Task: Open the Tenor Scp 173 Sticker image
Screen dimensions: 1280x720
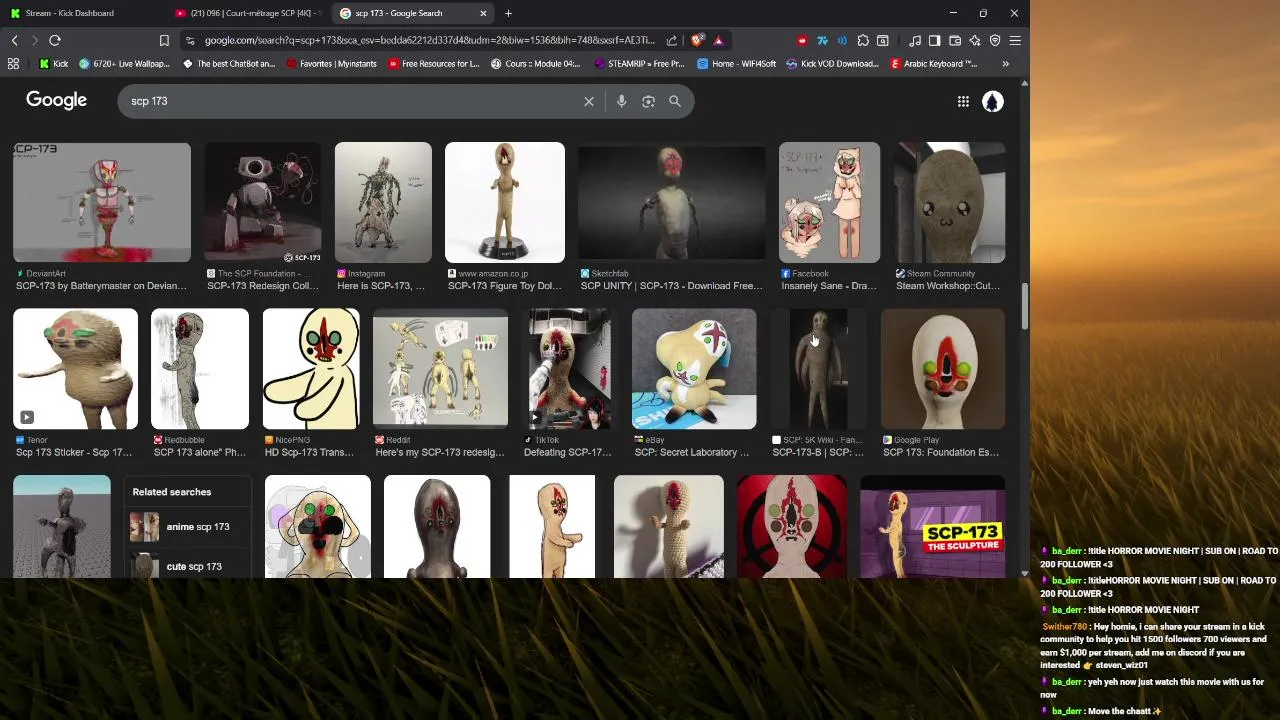Action: (75, 369)
